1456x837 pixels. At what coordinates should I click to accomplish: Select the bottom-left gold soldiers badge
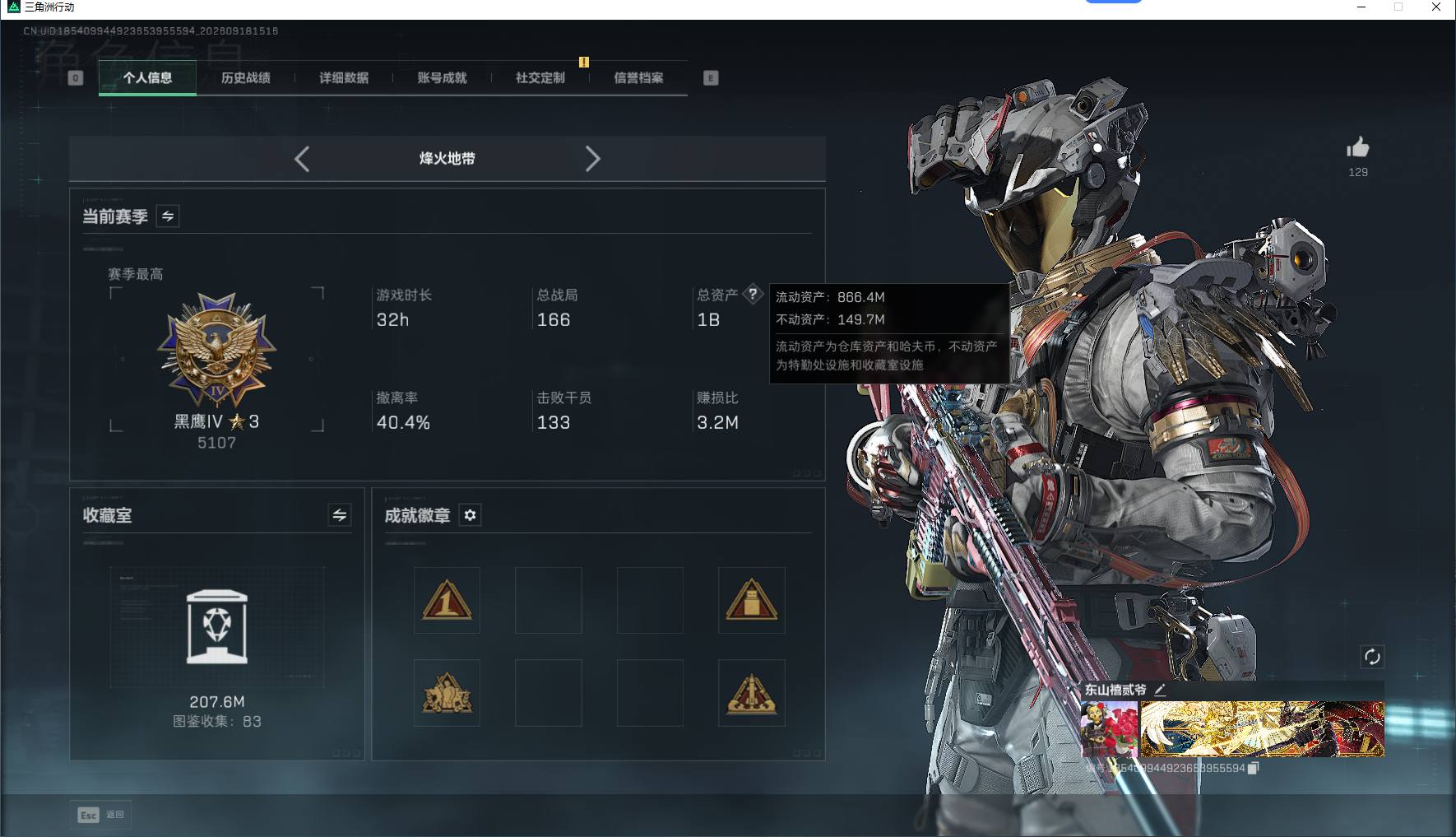coord(447,693)
